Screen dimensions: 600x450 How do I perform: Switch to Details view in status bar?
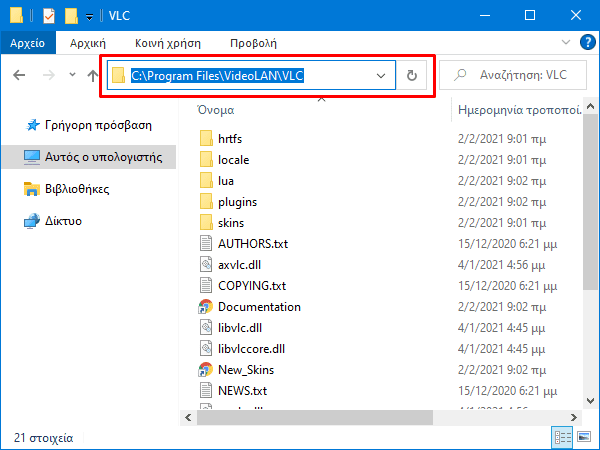(562, 437)
